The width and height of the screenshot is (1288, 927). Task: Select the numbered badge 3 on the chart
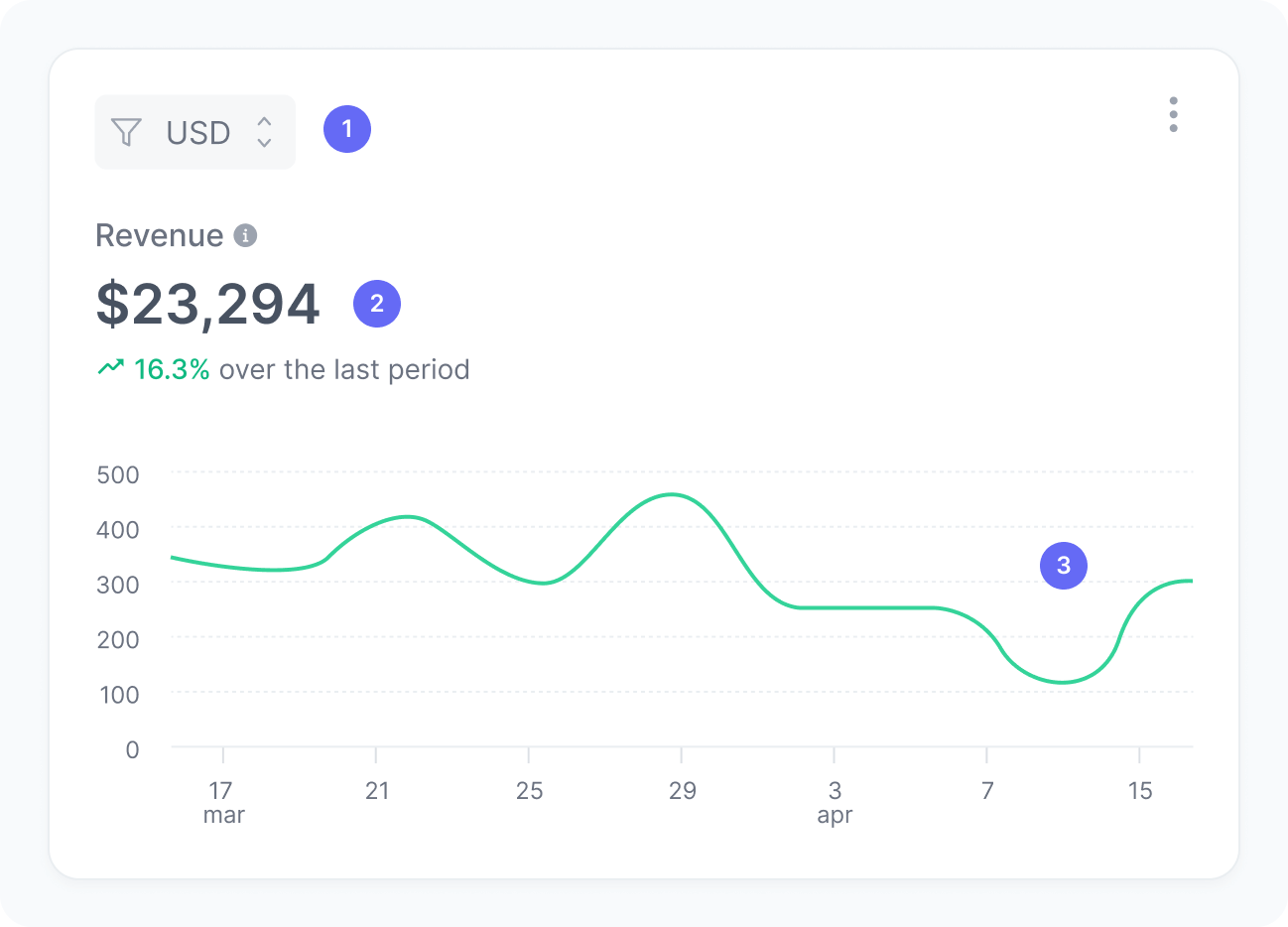(1063, 566)
